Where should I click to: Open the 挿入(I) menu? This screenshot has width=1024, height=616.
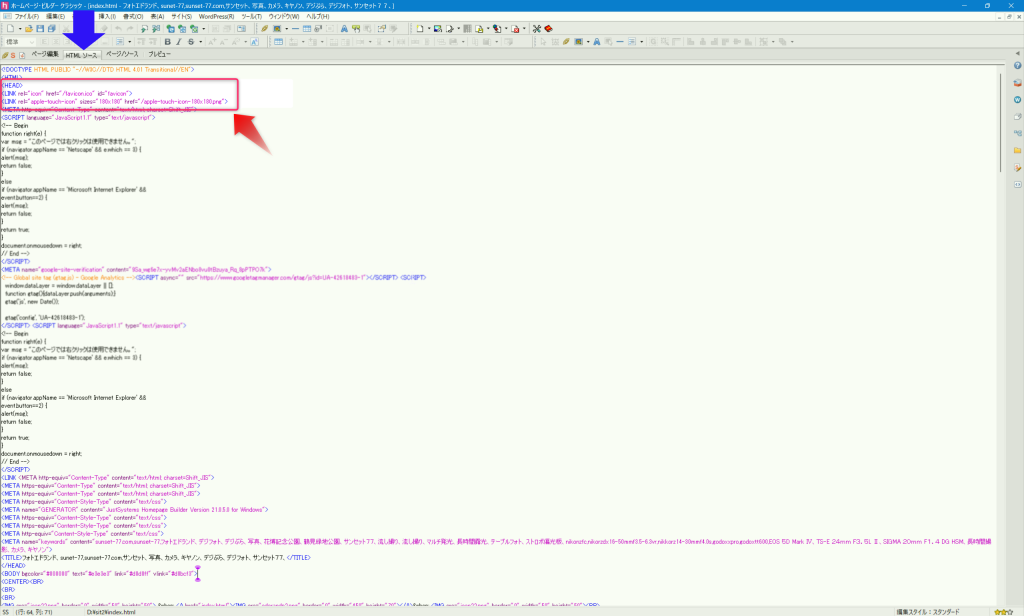tap(106, 16)
